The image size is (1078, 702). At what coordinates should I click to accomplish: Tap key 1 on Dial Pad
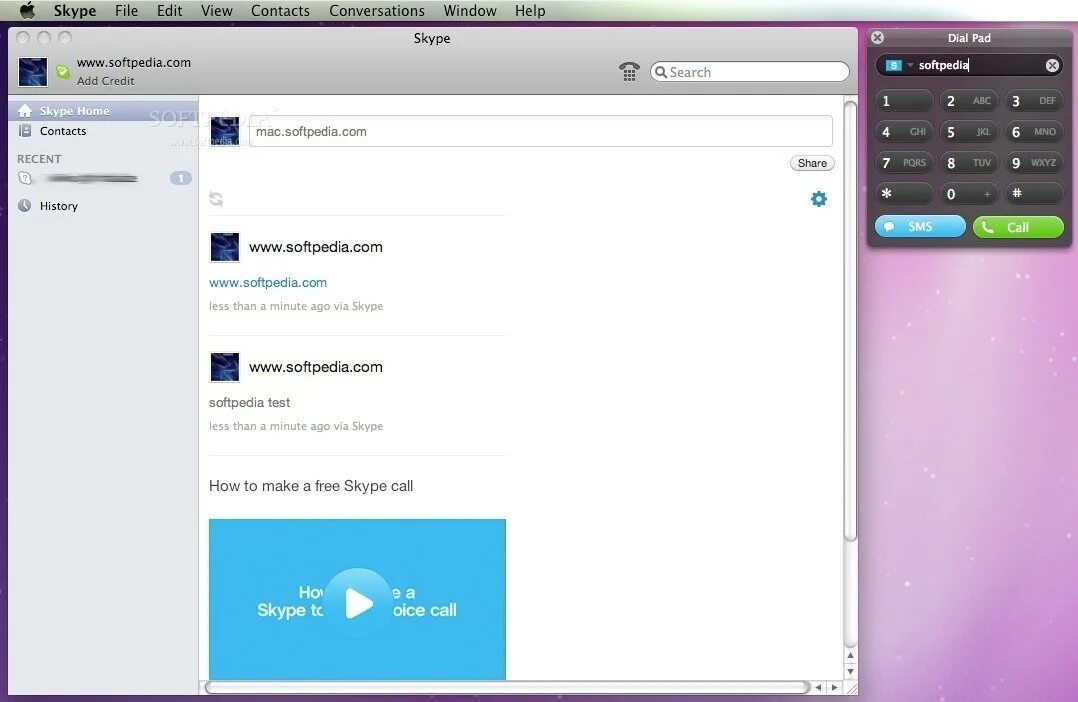click(x=904, y=101)
